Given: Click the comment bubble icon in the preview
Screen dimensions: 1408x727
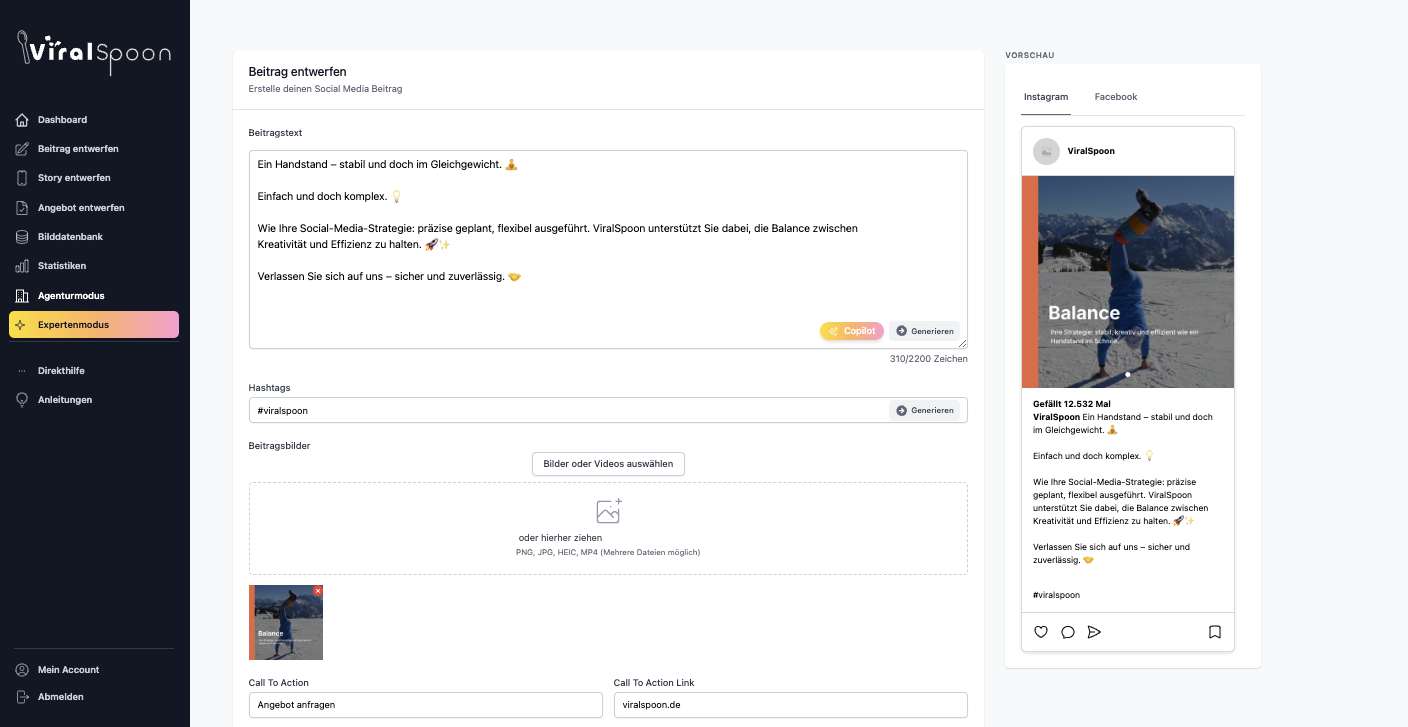Looking at the screenshot, I should (1068, 632).
